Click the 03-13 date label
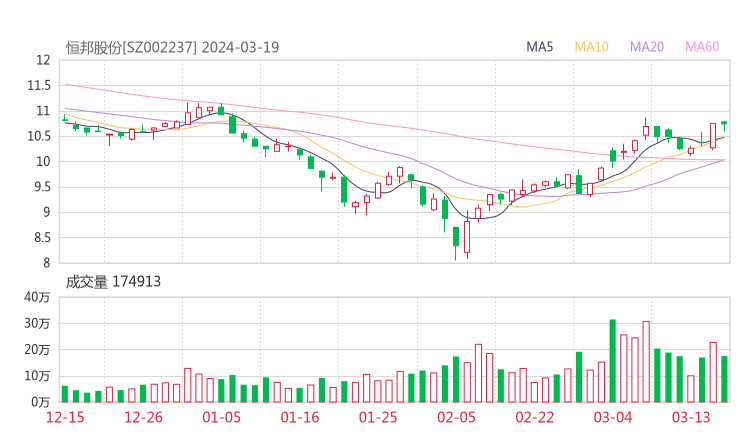This screenshot has width=740, height=440. [691, 417]
